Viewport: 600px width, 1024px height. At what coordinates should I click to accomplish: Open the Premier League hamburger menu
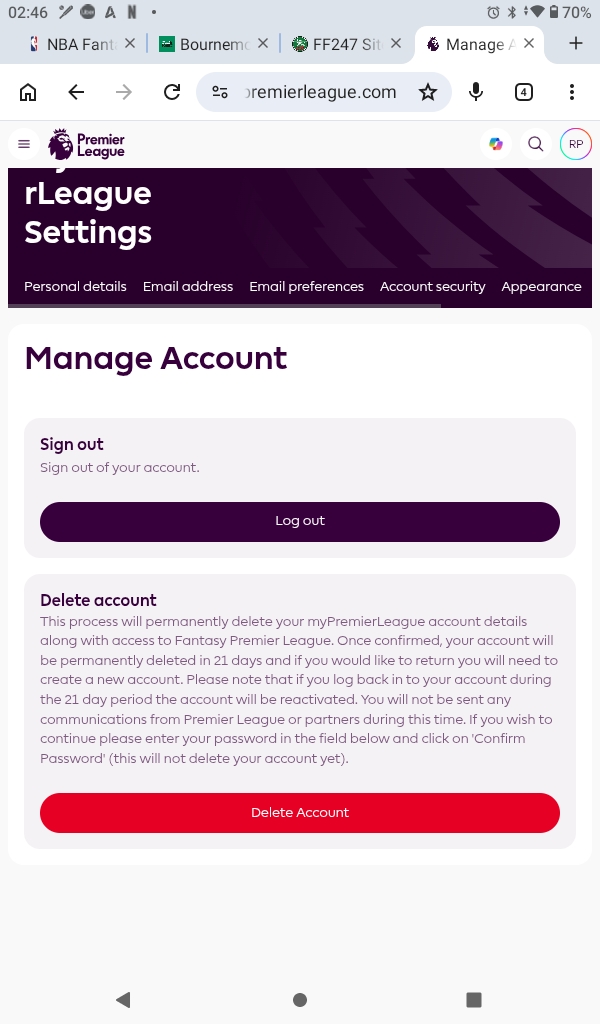click(24, 144)
